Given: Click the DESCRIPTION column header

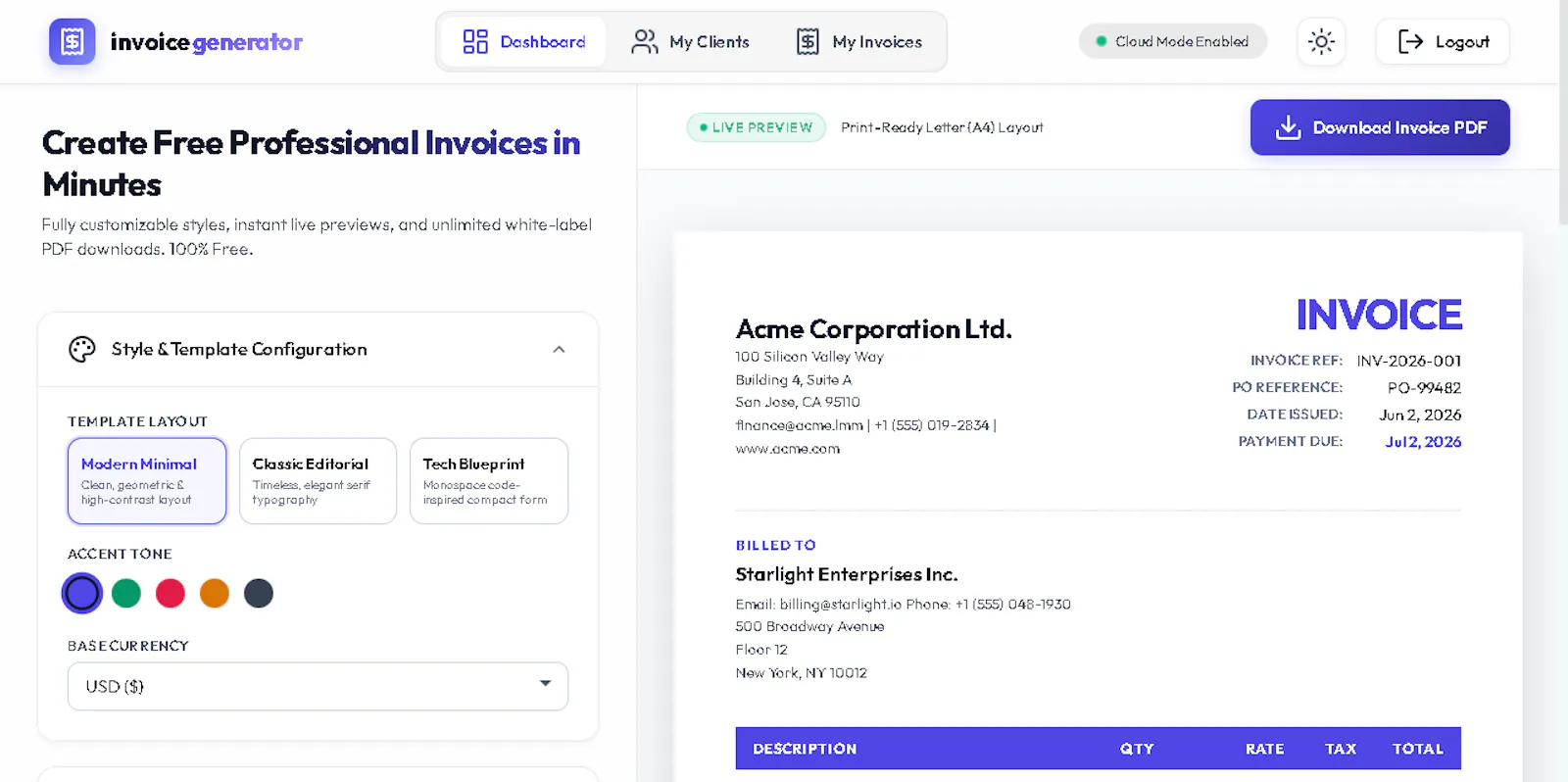Looking at the screenshot, I should [805, 749].
